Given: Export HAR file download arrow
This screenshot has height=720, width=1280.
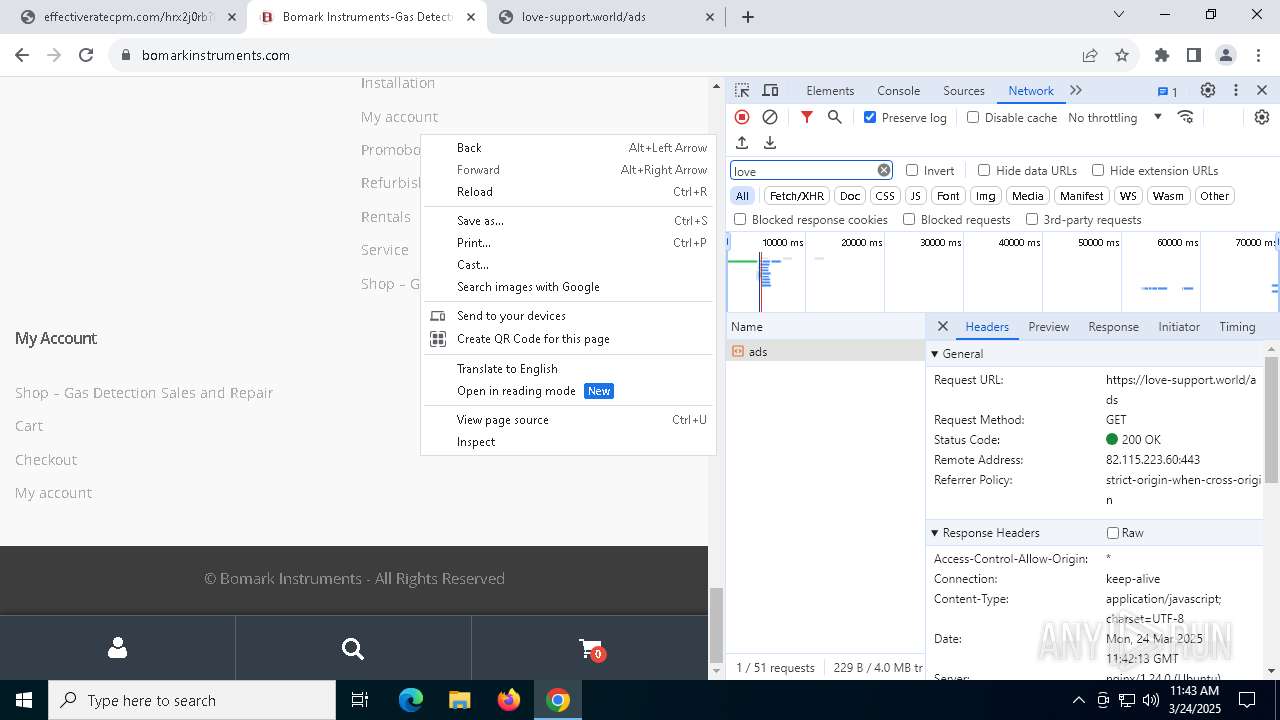Looking at the screenshot, I should coord(770,143).
